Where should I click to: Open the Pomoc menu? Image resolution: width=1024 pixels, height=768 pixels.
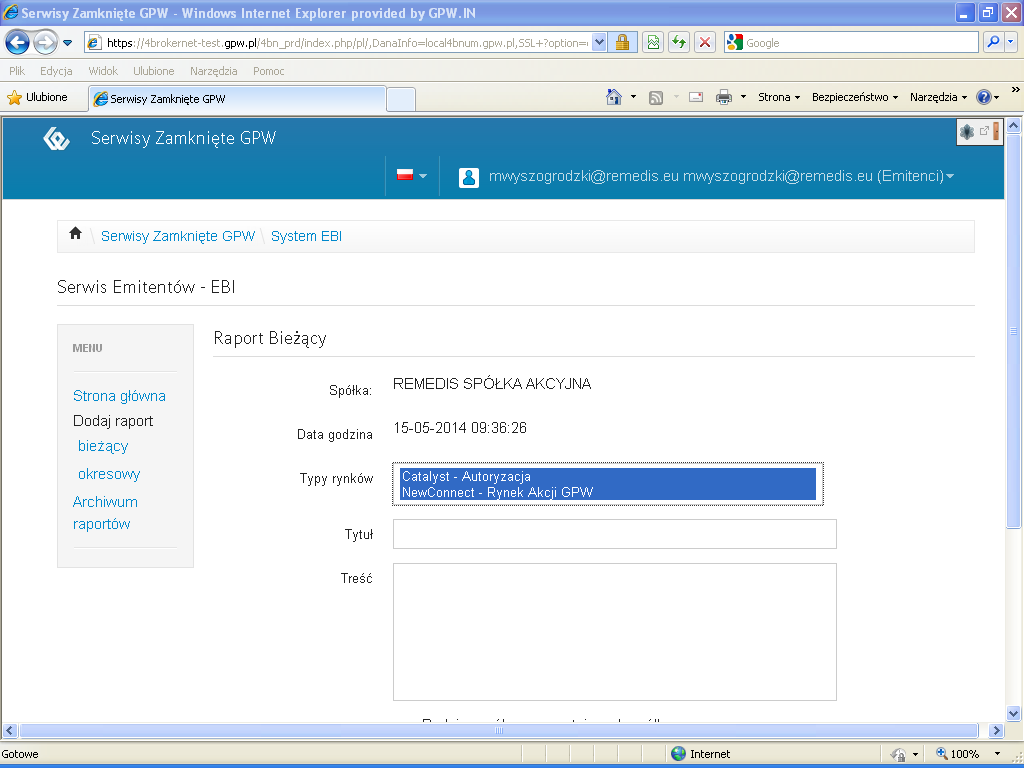pyautogui.click(x=268, y=71)
